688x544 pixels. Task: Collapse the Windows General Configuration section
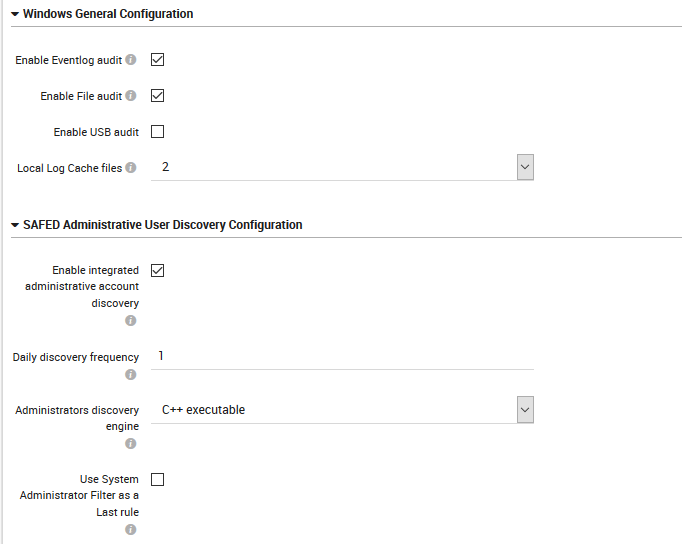coord(15,14)
